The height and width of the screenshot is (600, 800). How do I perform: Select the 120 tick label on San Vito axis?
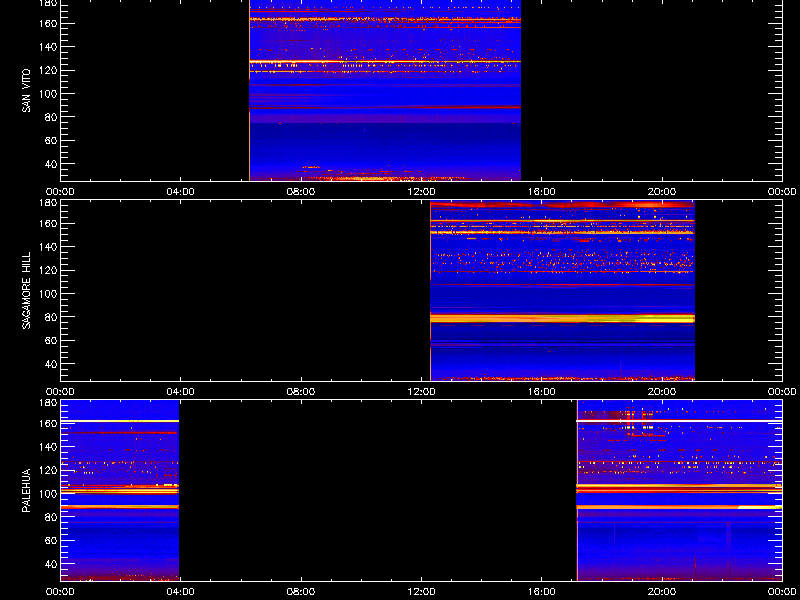pyautogui.click(x=49, y=70)
